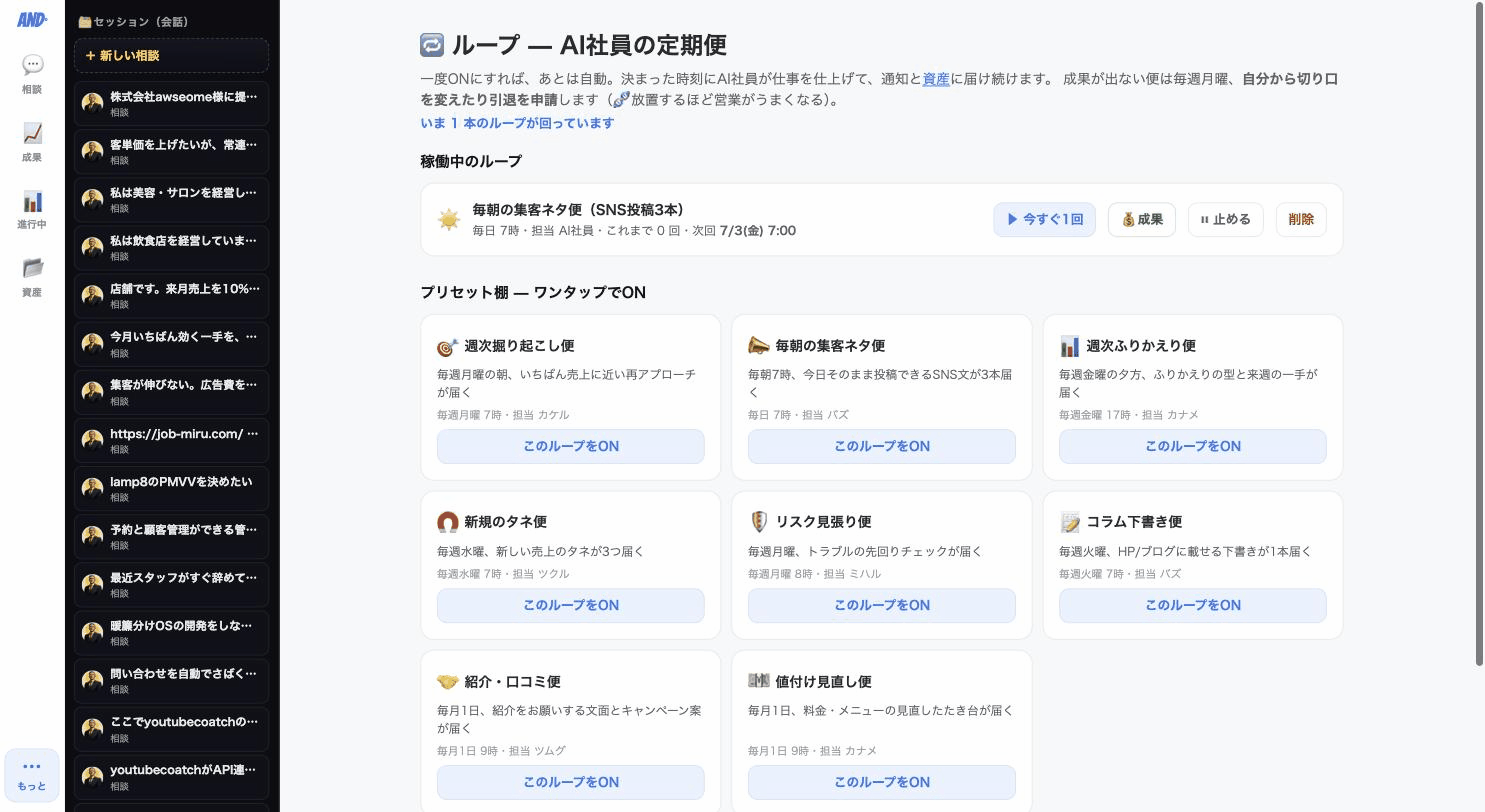The width and height of the screenshot is (1485, 812).
Task: Open session 予約と顧客管理ができる管
Action: tap(171, 536)
